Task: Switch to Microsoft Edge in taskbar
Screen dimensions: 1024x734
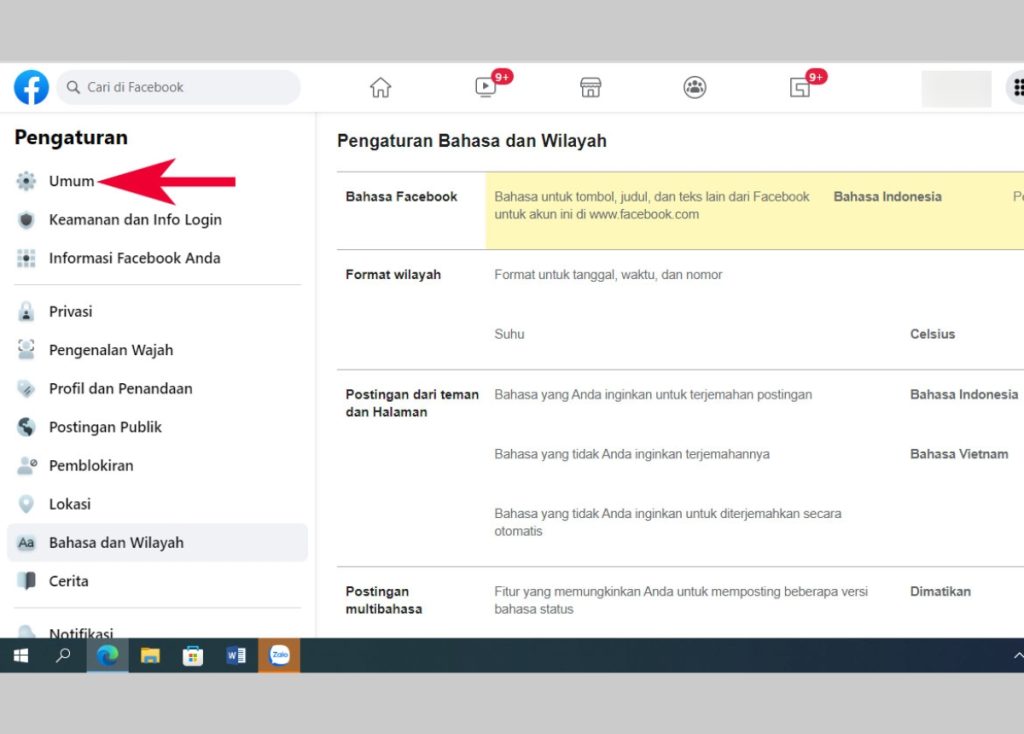Action: (107, 655)
